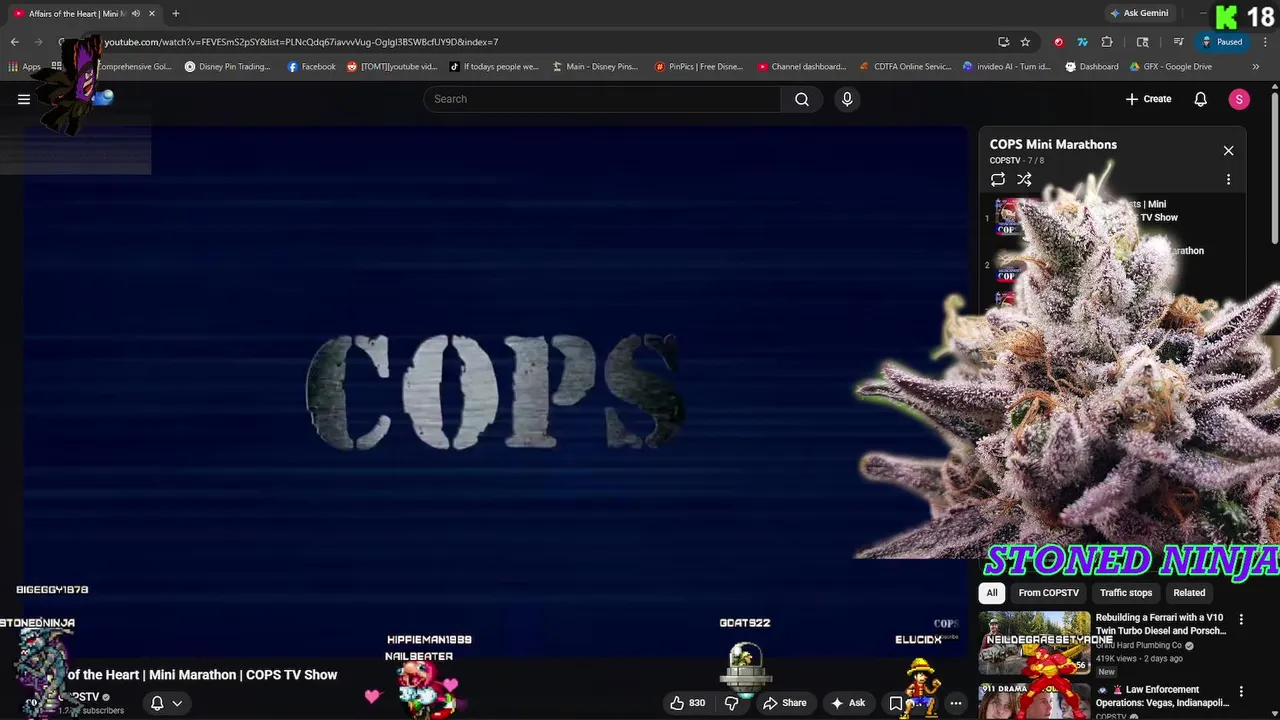The width and height of the screenshot is (1280, 720).
Task: Like the video with 830 likes
Action: [x=688, y=703]
